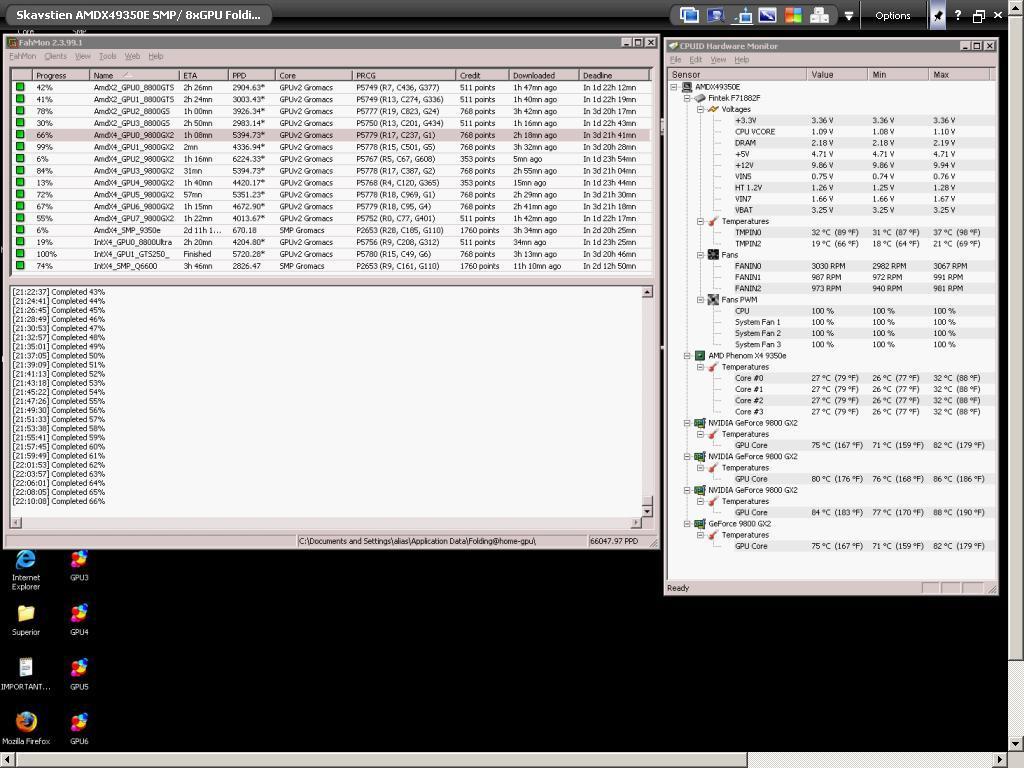Click the log pane scroll up arrow
1024x769 pixels.
tap(647, 292)
